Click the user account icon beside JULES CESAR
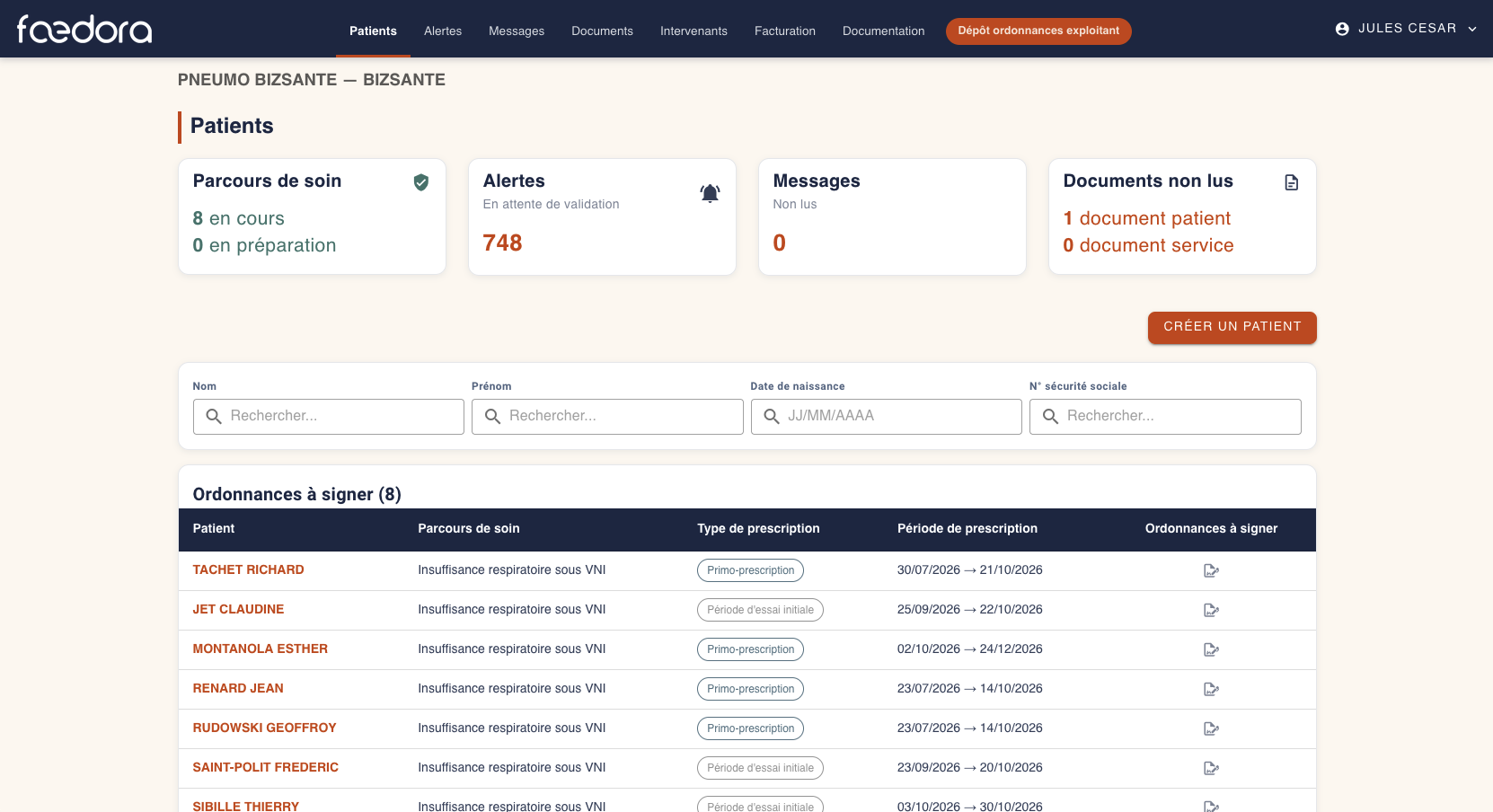1493x812 pixels. [x=1342, y=29]
